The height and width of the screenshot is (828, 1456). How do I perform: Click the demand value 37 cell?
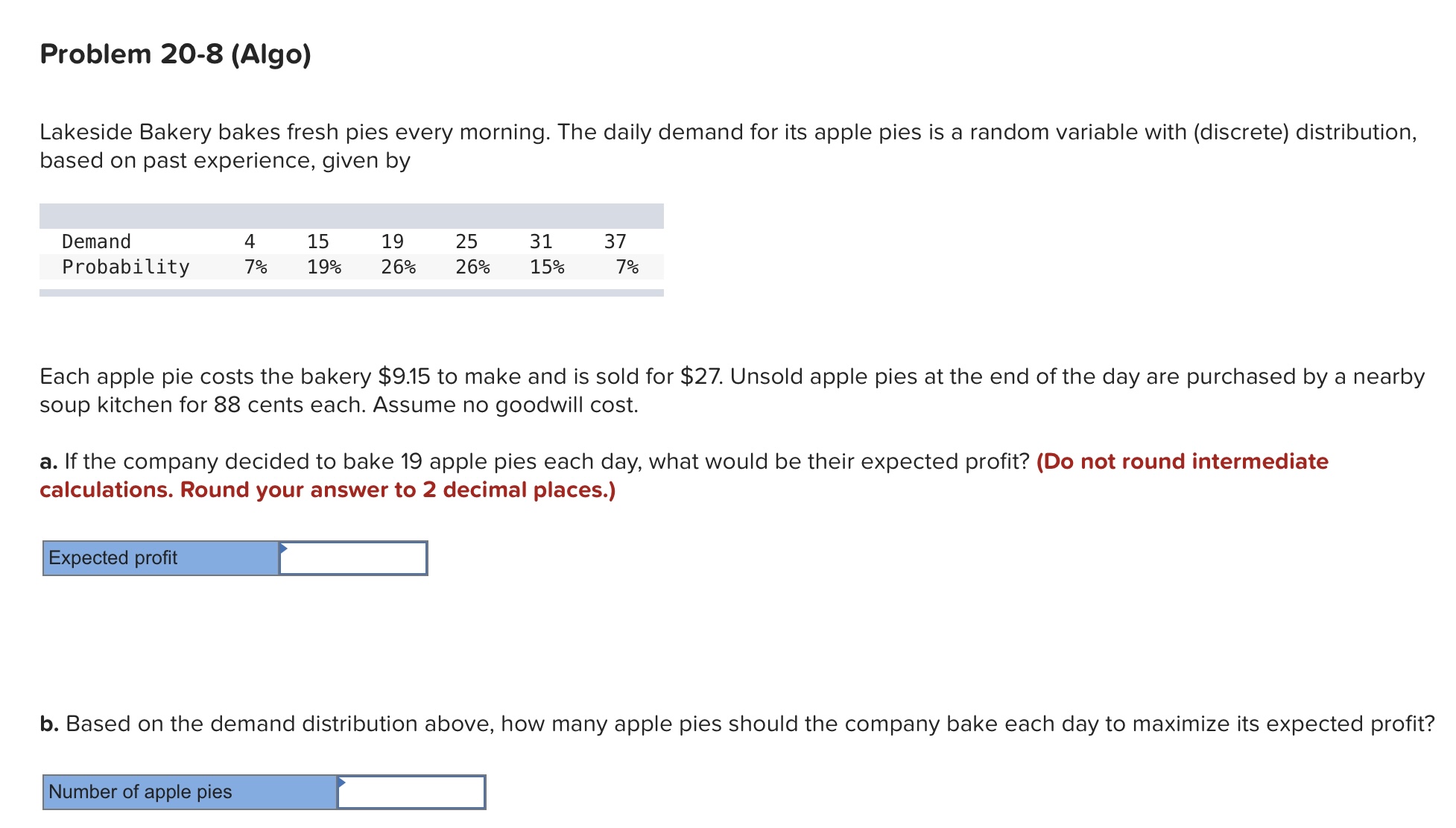615,241
